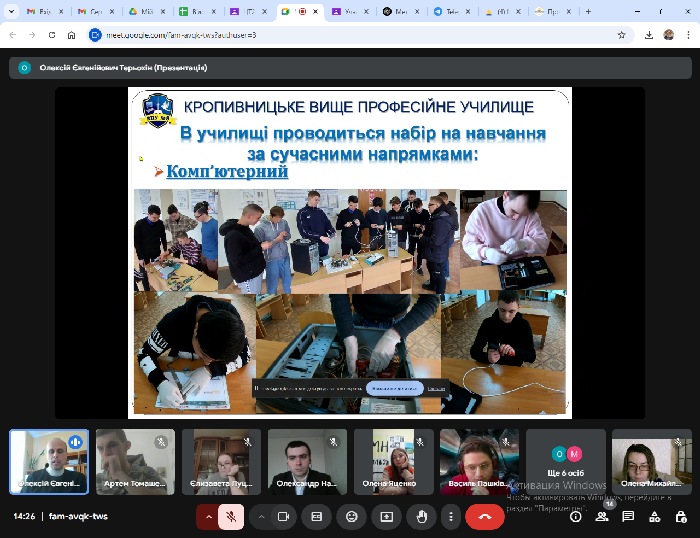This screenshot has height=538, width=700.
Task: Open meeting details info icon
Action: click(x=575, y=517)
